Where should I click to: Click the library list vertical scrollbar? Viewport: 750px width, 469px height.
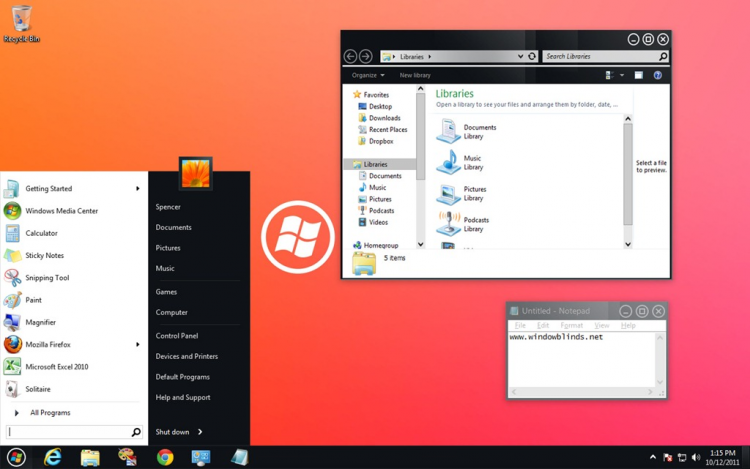point(628,181)
